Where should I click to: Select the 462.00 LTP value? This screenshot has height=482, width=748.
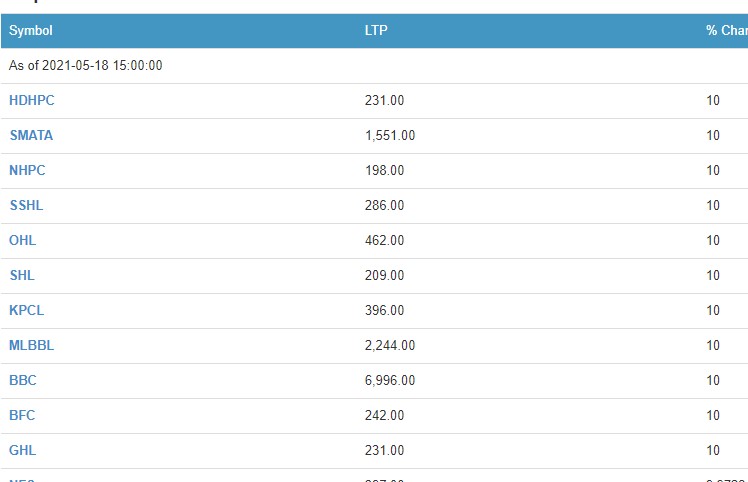point(385,240)
